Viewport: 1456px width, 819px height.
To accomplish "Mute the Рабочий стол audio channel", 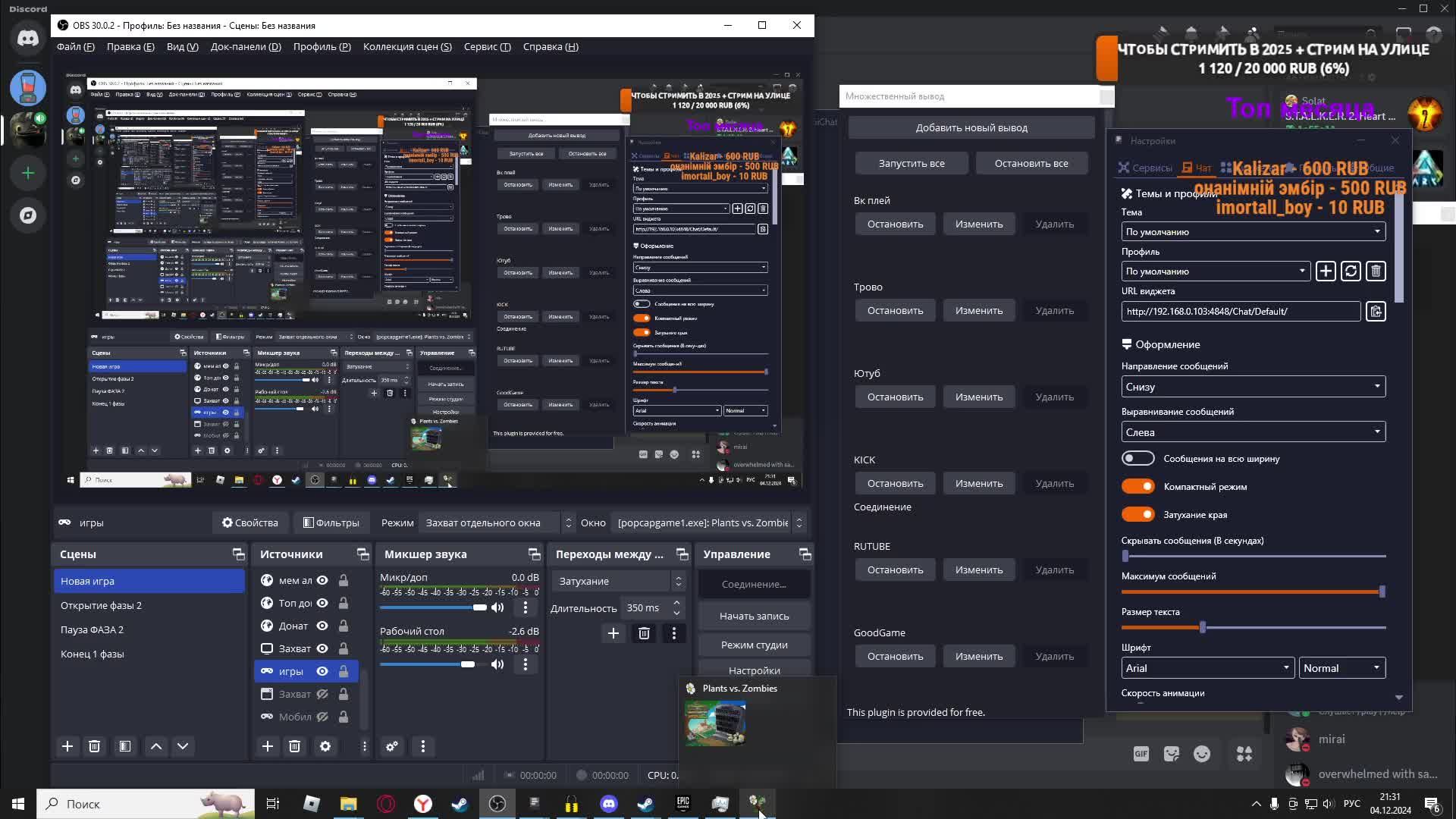I will [497, 664].
